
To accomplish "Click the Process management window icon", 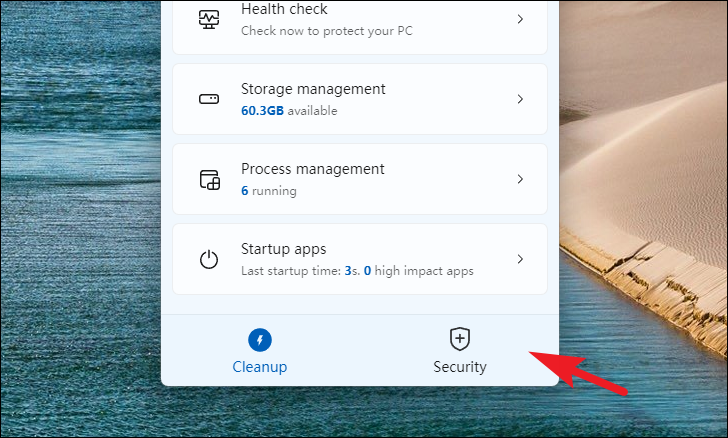I will coord(210,180).
